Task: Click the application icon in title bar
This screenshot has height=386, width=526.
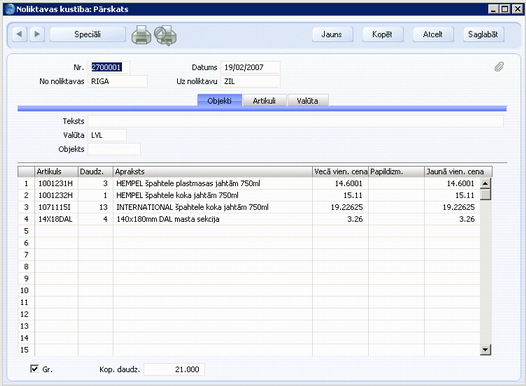Action: click(x=10, y=9)
